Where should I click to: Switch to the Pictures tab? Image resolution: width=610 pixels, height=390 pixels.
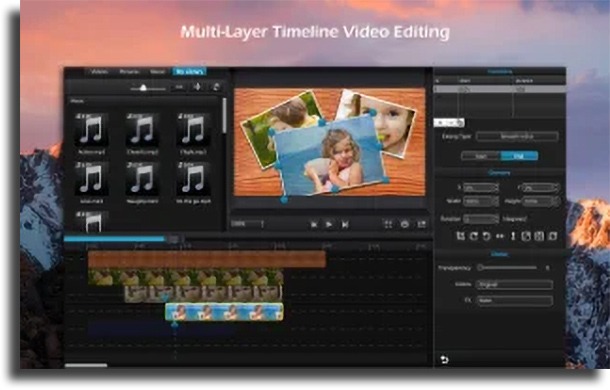[130, 72]
